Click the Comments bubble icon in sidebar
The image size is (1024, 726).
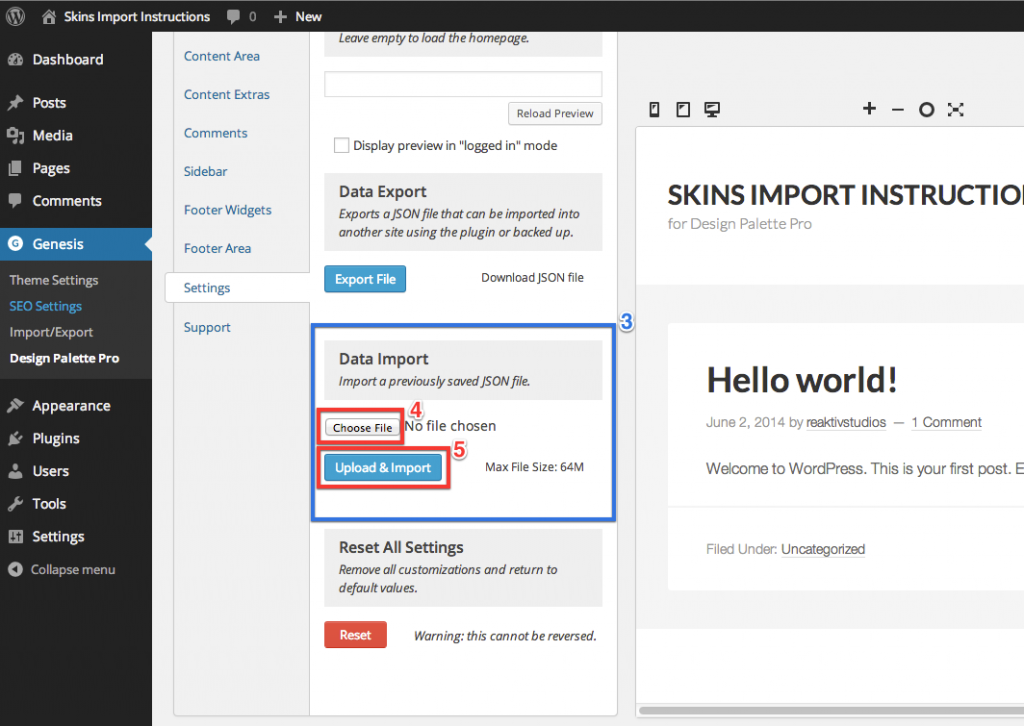pos(16,200)
